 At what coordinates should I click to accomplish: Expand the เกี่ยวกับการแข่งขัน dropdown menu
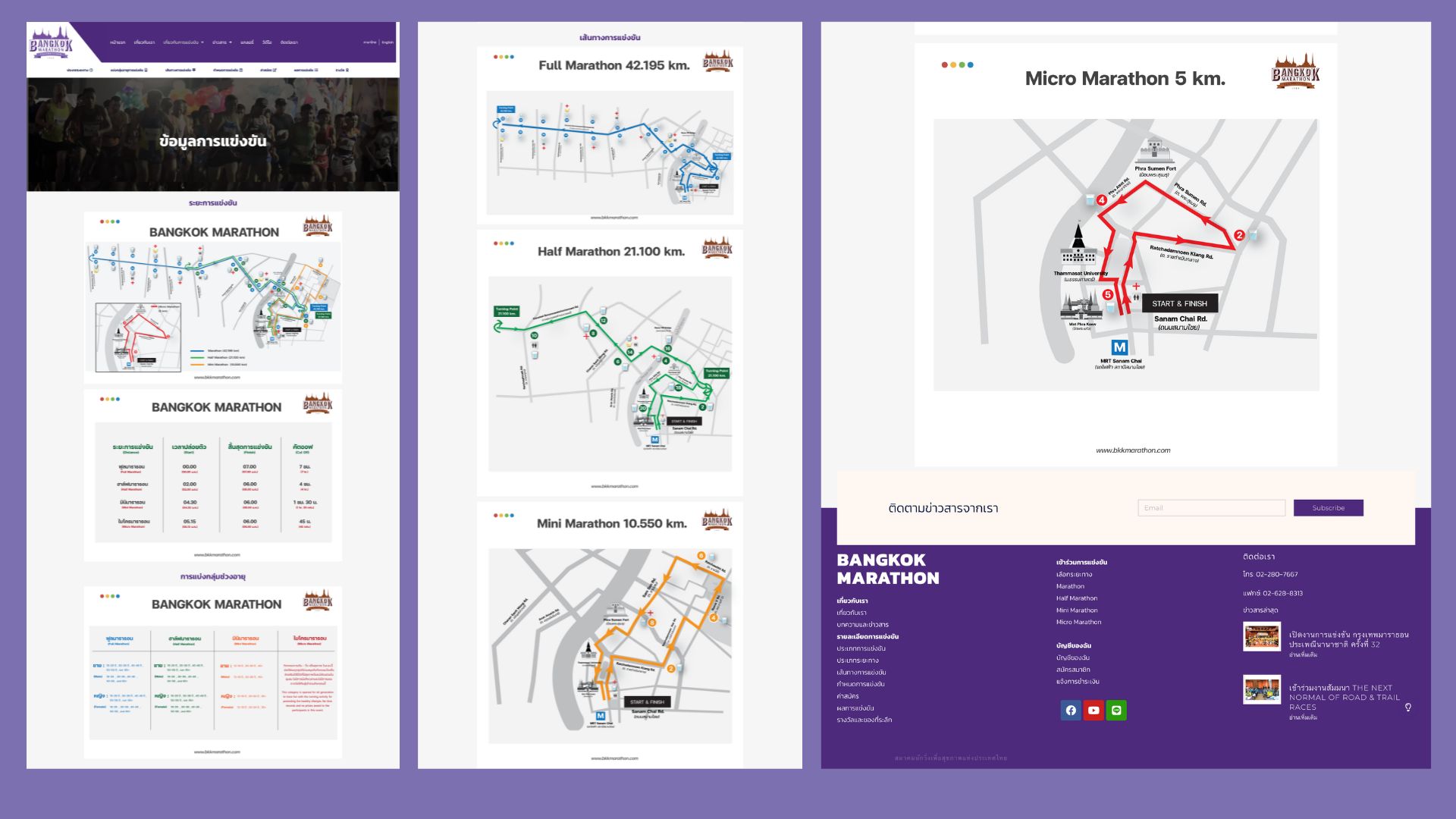[x=183, y=42]
